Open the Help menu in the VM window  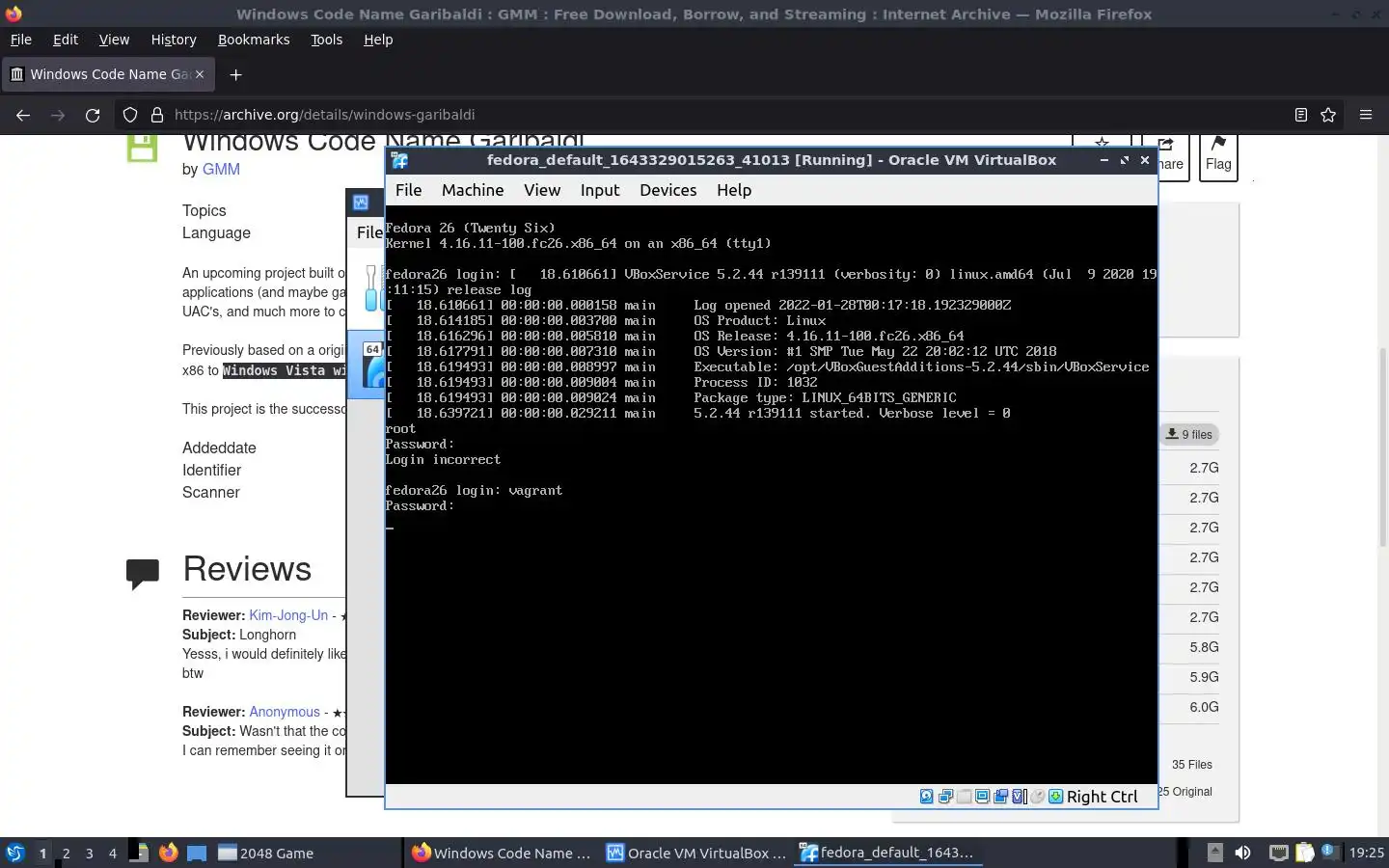pos(734,190)
